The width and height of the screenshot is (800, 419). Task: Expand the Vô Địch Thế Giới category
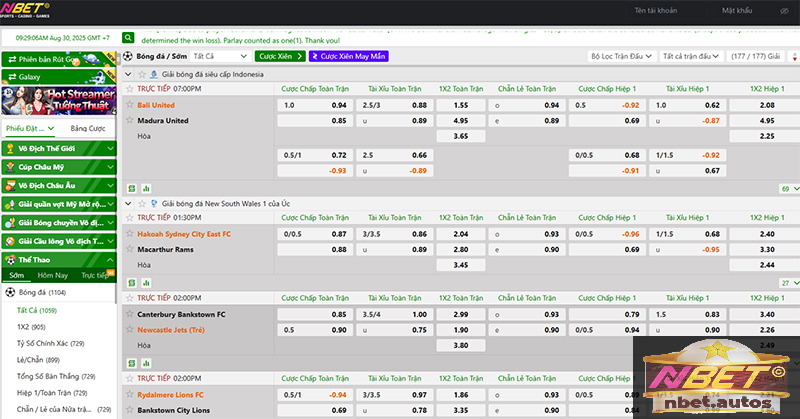click(x=58, y=149)
